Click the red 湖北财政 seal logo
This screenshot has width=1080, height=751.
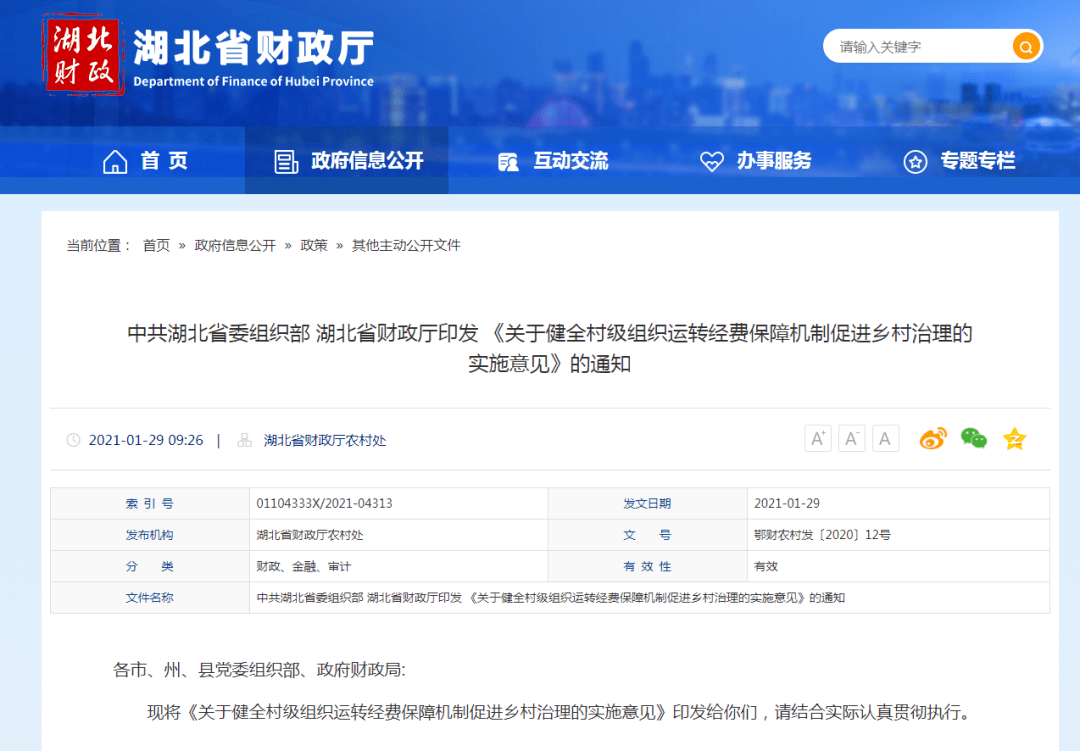[x=83, y=54]
